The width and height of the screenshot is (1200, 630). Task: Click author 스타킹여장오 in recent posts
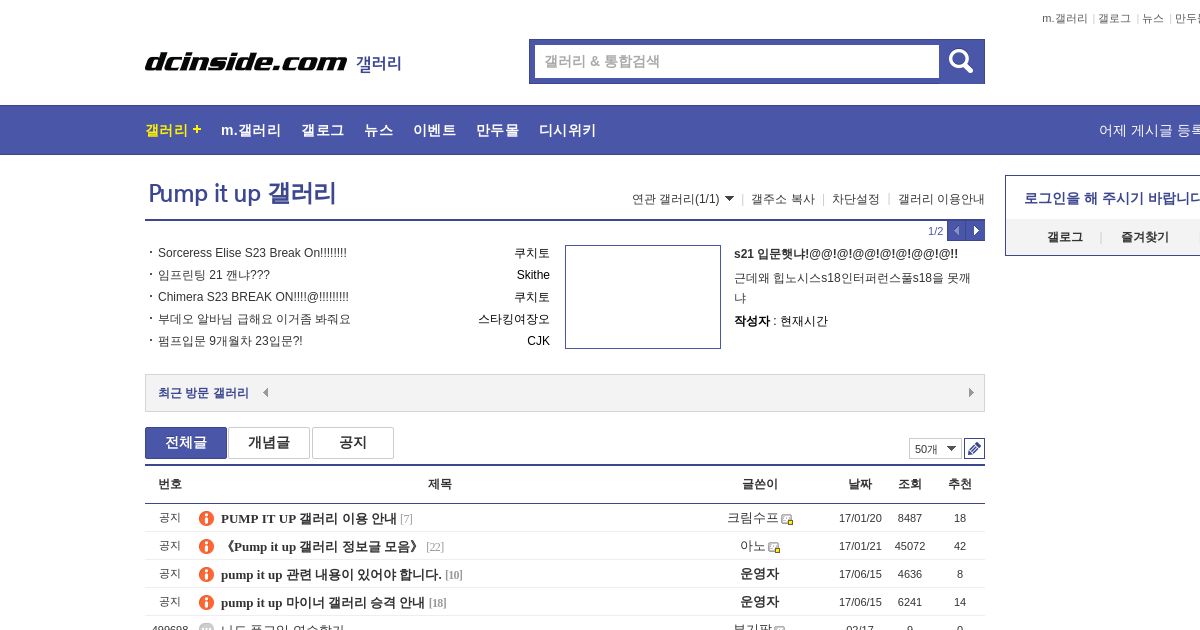click(x=514, y=319)
